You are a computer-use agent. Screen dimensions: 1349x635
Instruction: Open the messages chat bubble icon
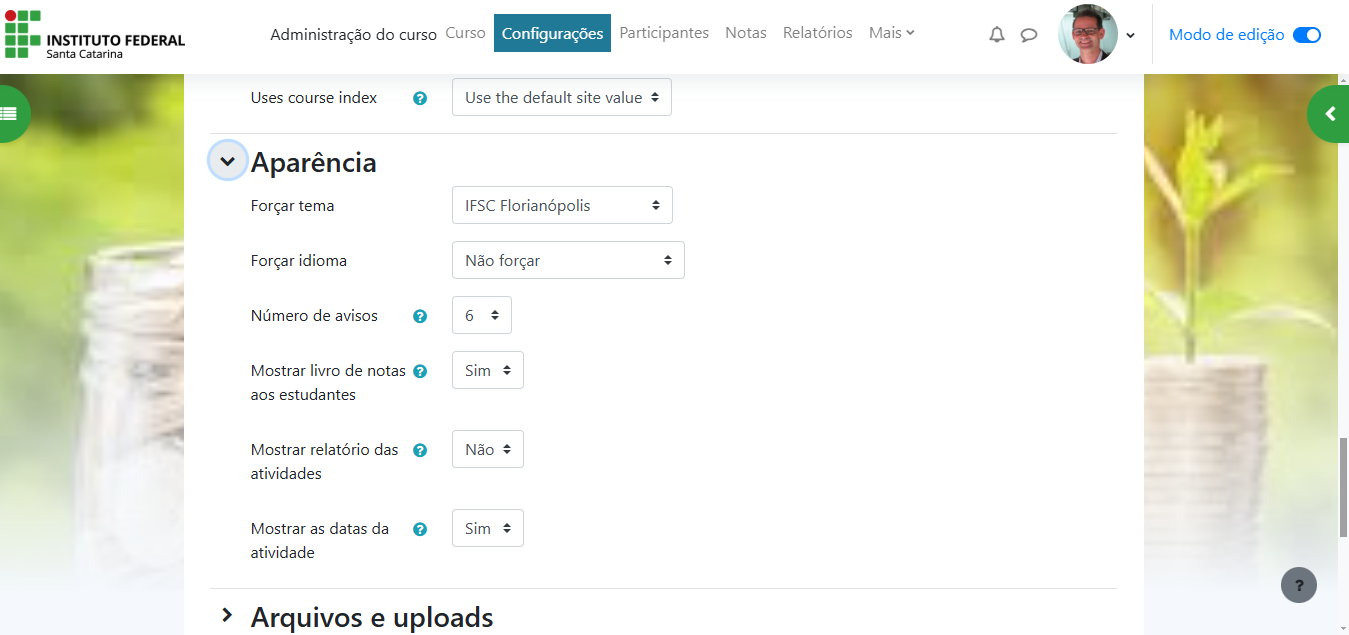(1028, 35)
